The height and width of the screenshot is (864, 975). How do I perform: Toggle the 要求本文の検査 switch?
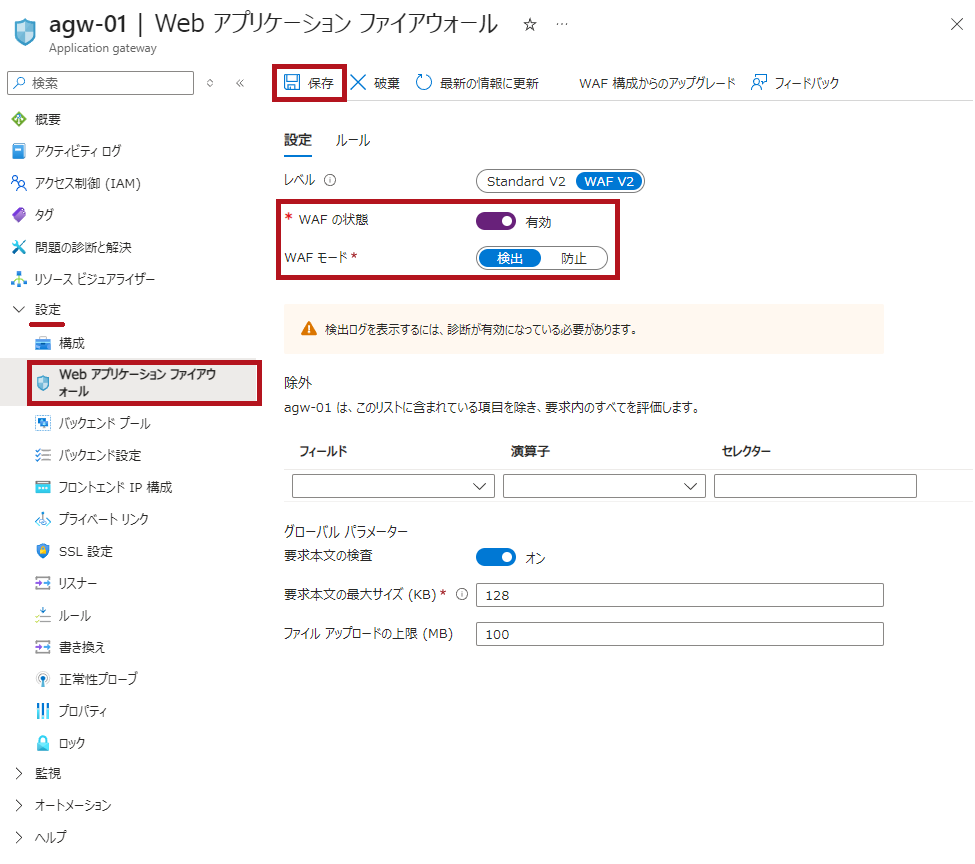(x=496, y=557)
